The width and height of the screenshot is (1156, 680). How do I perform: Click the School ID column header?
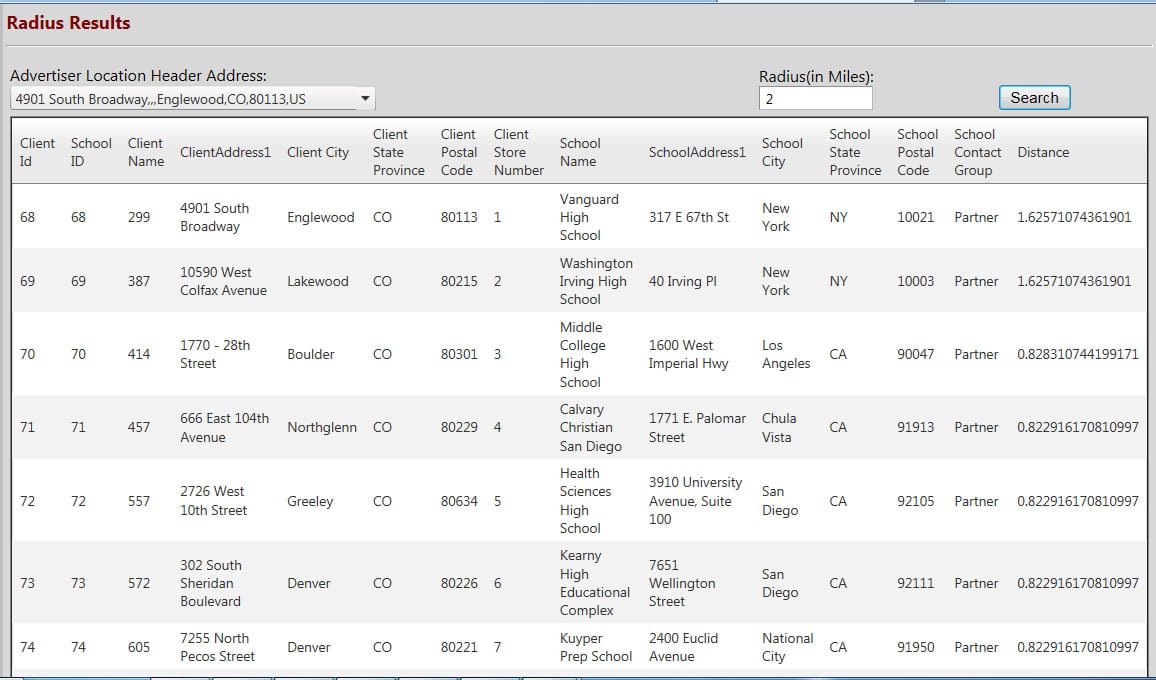click(91, 152)
